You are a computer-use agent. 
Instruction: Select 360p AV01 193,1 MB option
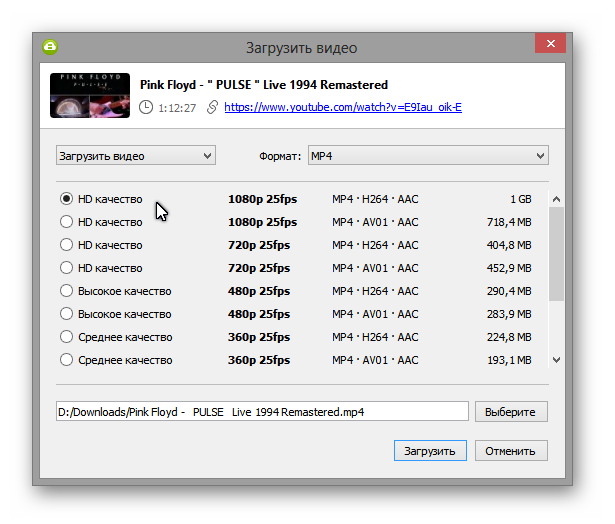click(x=66, y=360)
